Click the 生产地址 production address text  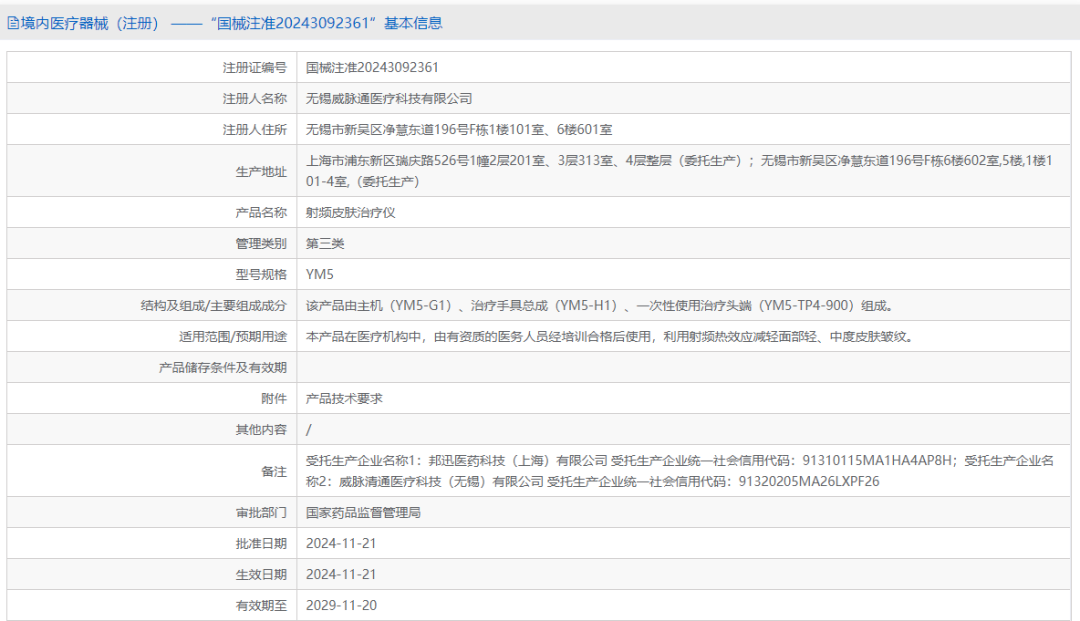(678, 171)
